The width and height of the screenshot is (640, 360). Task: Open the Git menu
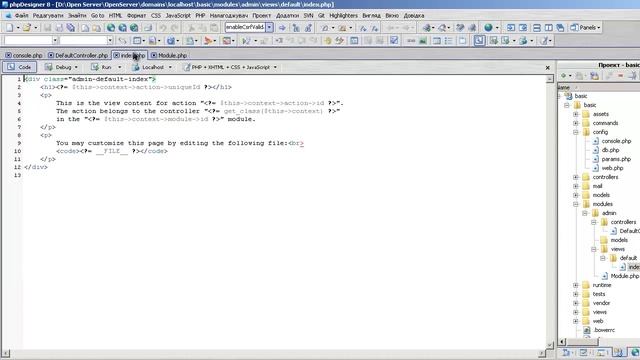[x=321, y=16]
